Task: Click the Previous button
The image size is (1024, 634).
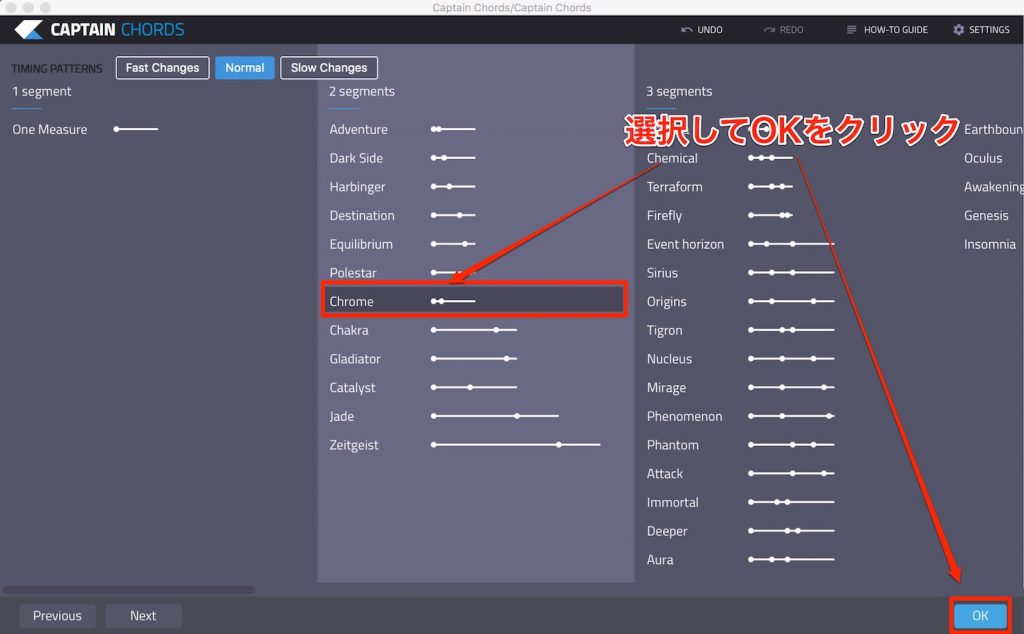Action: click(56, 615)
